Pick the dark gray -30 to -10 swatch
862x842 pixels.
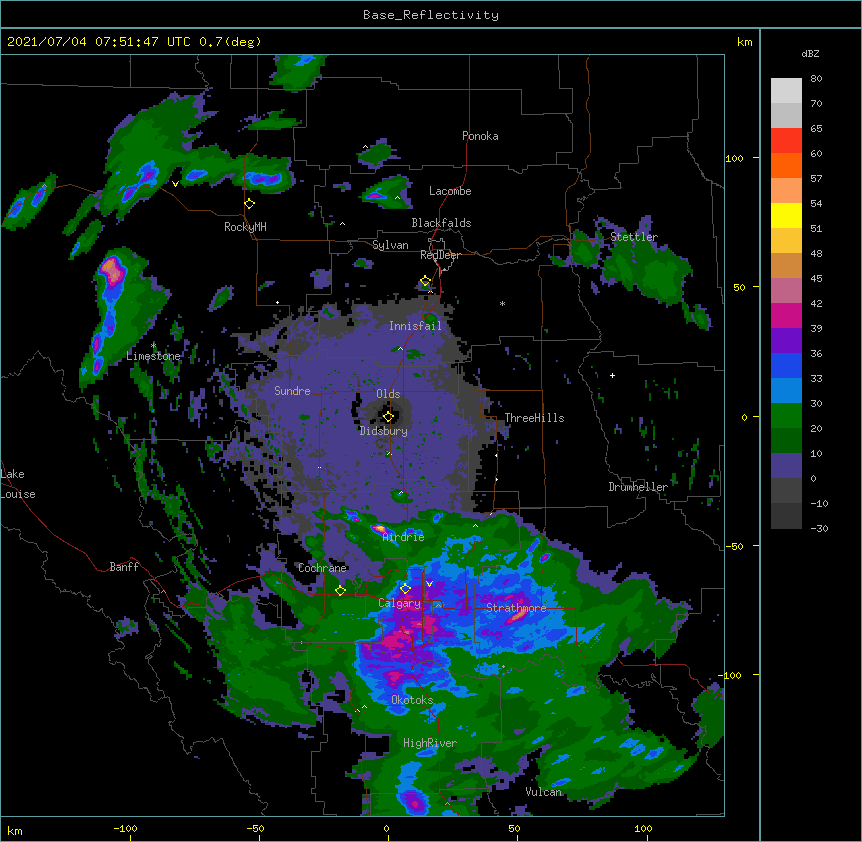point(786,516)
